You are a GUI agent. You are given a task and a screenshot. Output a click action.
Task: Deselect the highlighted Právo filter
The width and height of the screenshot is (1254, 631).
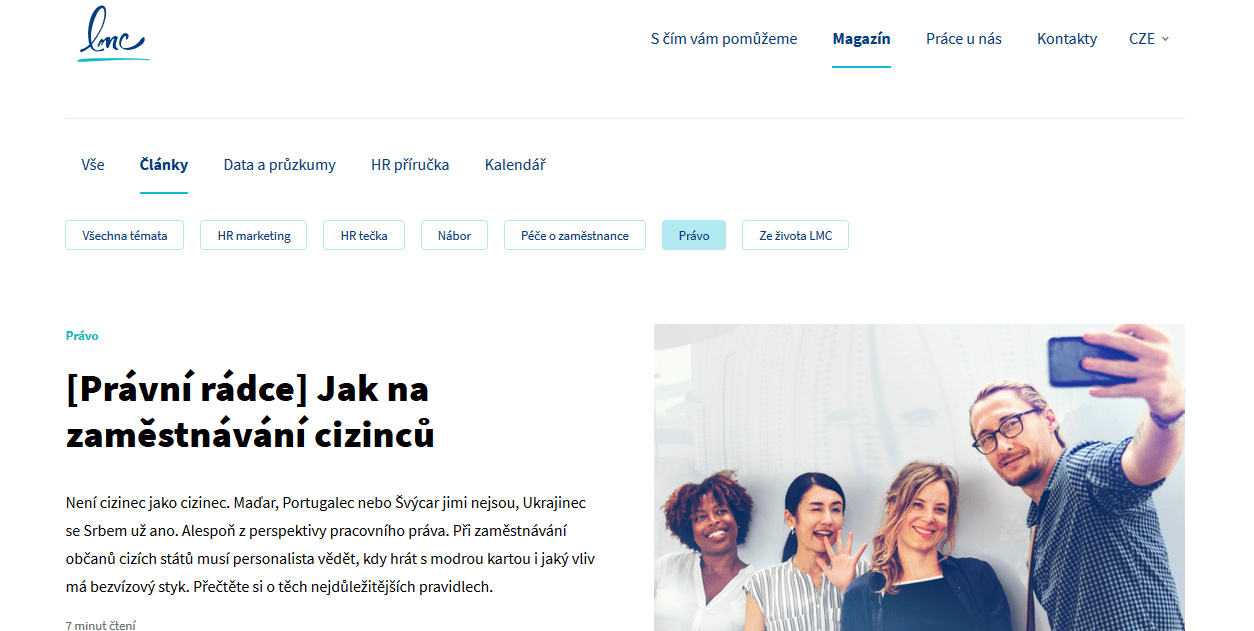[694, 235]
